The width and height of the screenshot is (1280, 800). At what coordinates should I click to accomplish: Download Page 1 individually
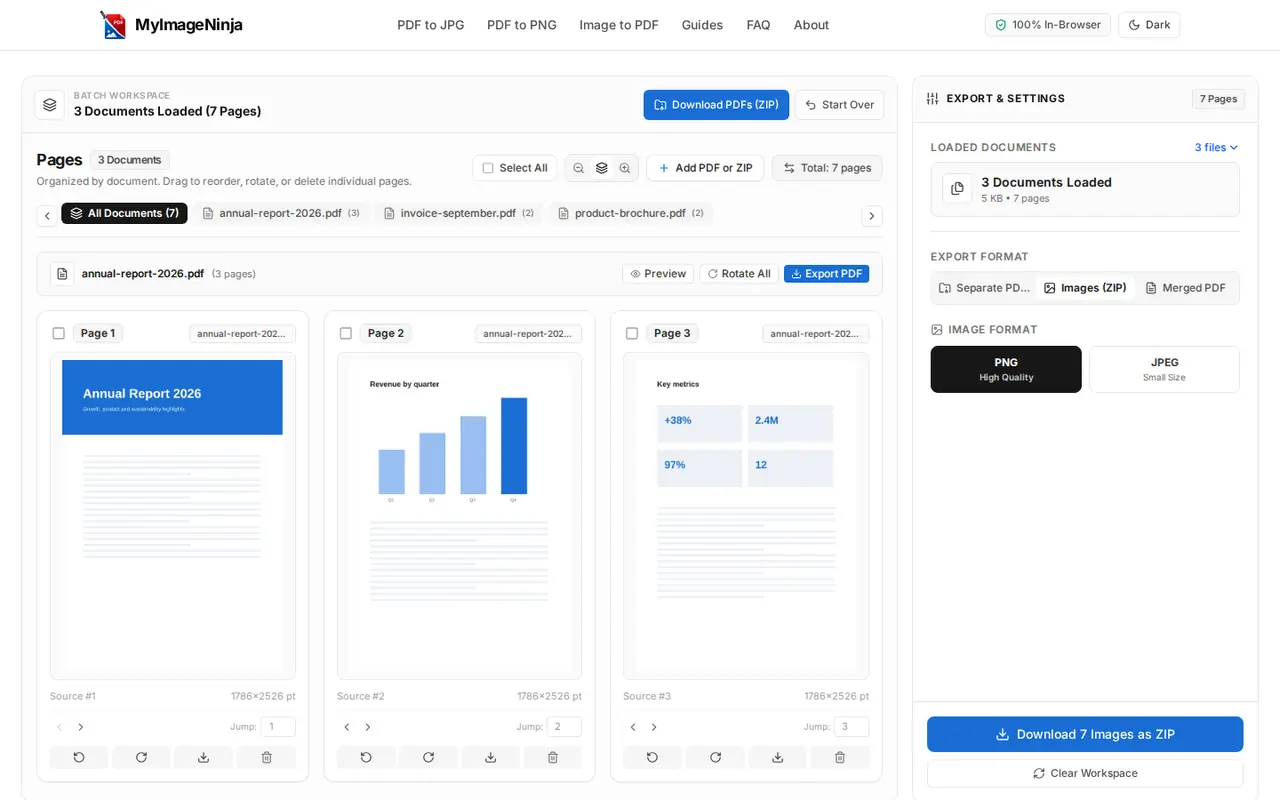coord(204,758)
